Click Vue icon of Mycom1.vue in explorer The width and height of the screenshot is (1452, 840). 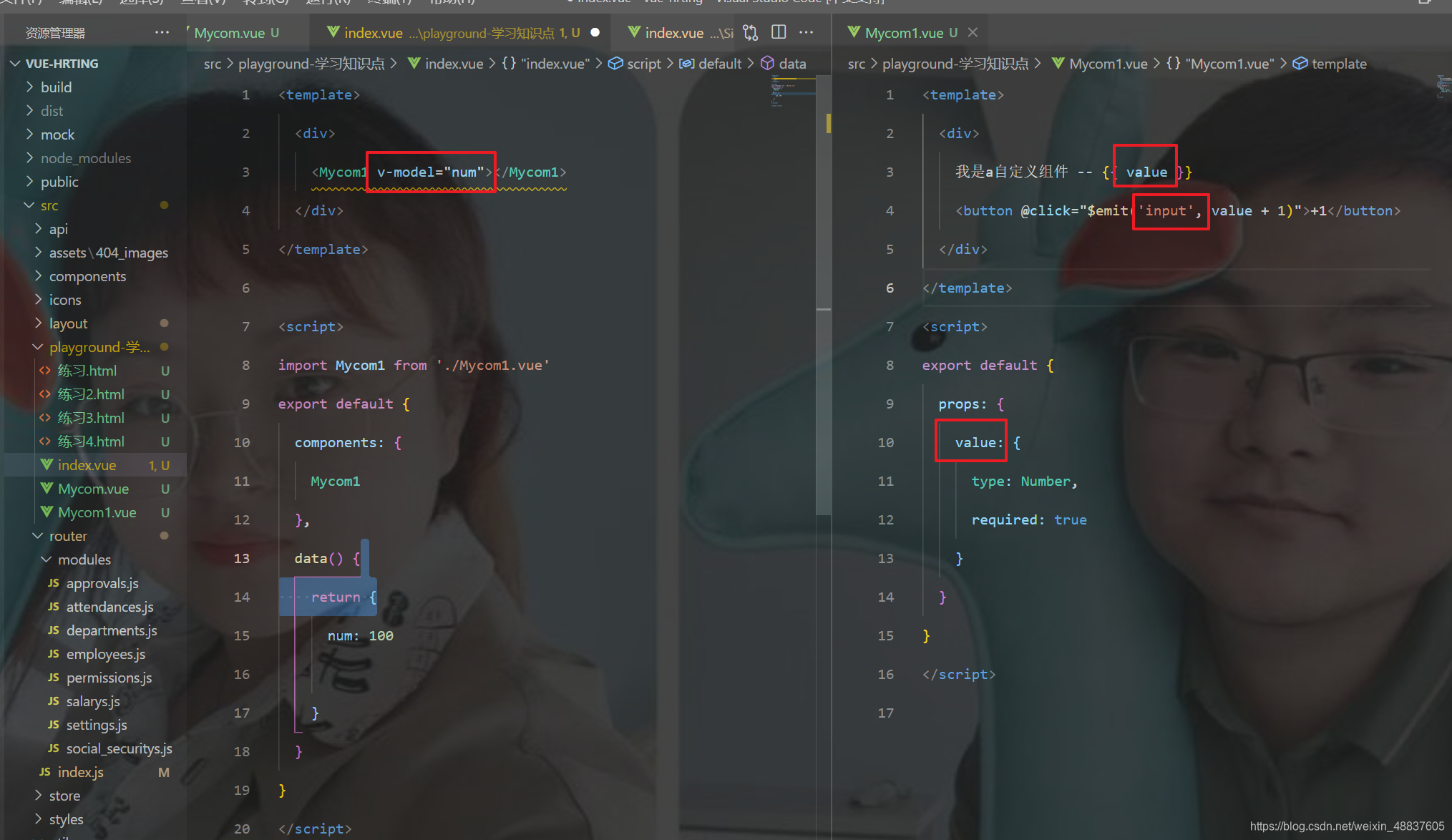tap(47, 512)
